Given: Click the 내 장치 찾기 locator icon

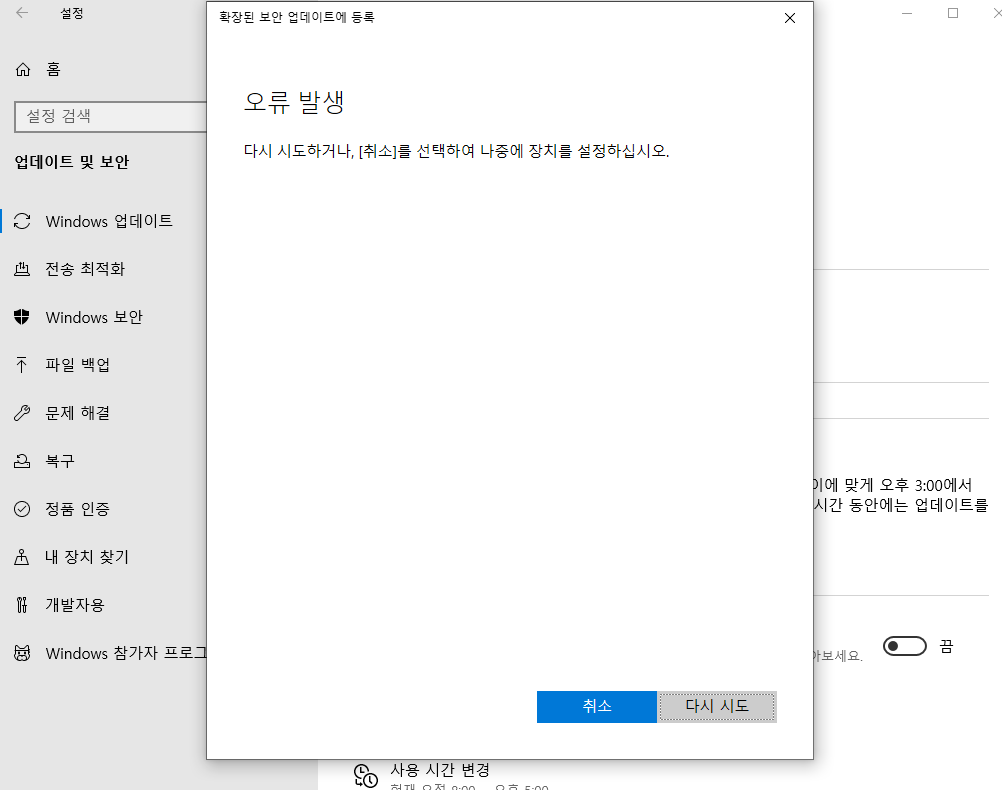Looking at the screenshot, I should click(22, 557).
